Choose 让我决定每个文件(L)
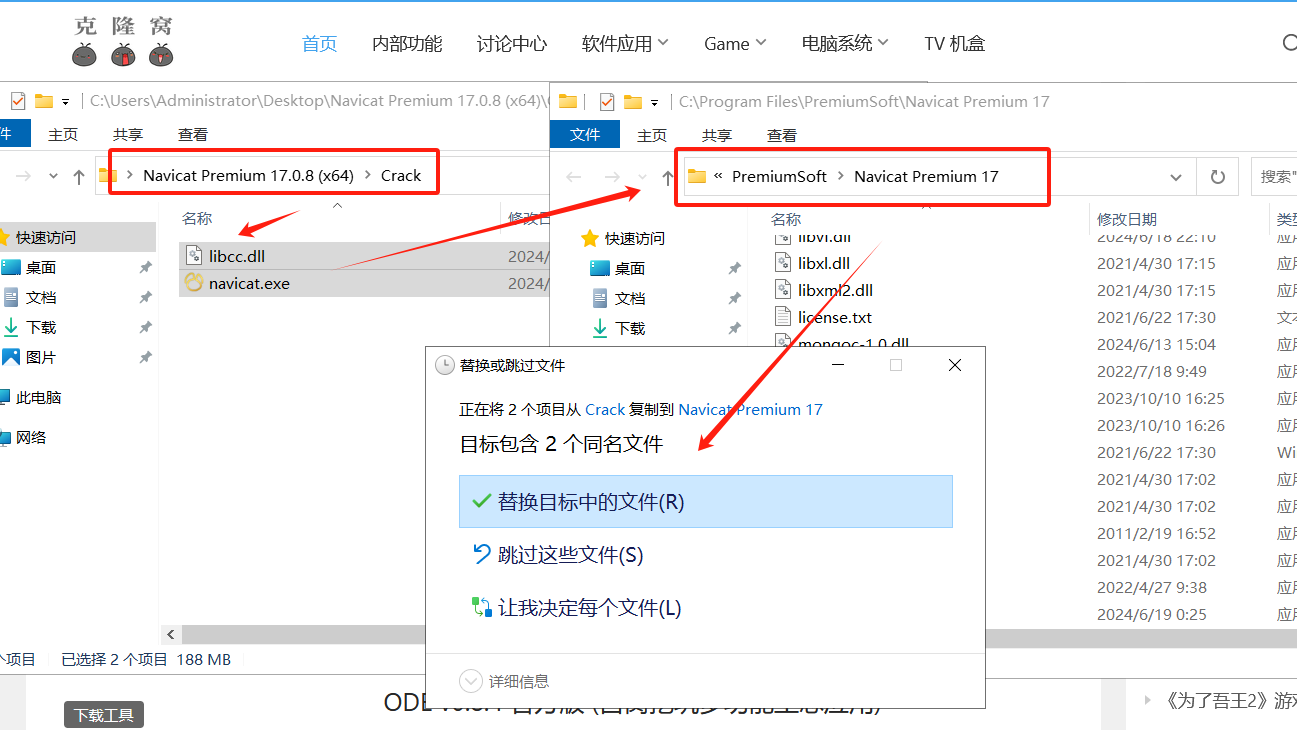Viewport: 1297px width, 730px height. 706,607
